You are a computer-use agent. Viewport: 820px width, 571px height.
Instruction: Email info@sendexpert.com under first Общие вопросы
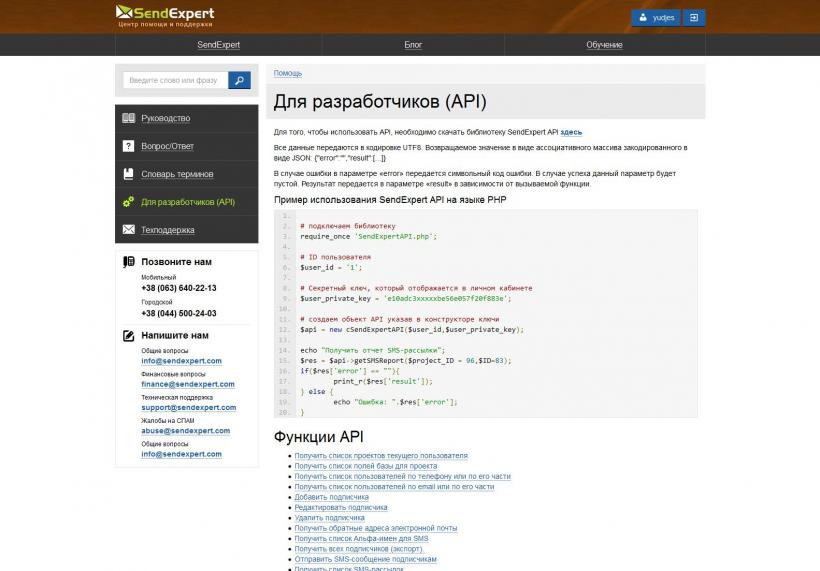tap(181, 361)
